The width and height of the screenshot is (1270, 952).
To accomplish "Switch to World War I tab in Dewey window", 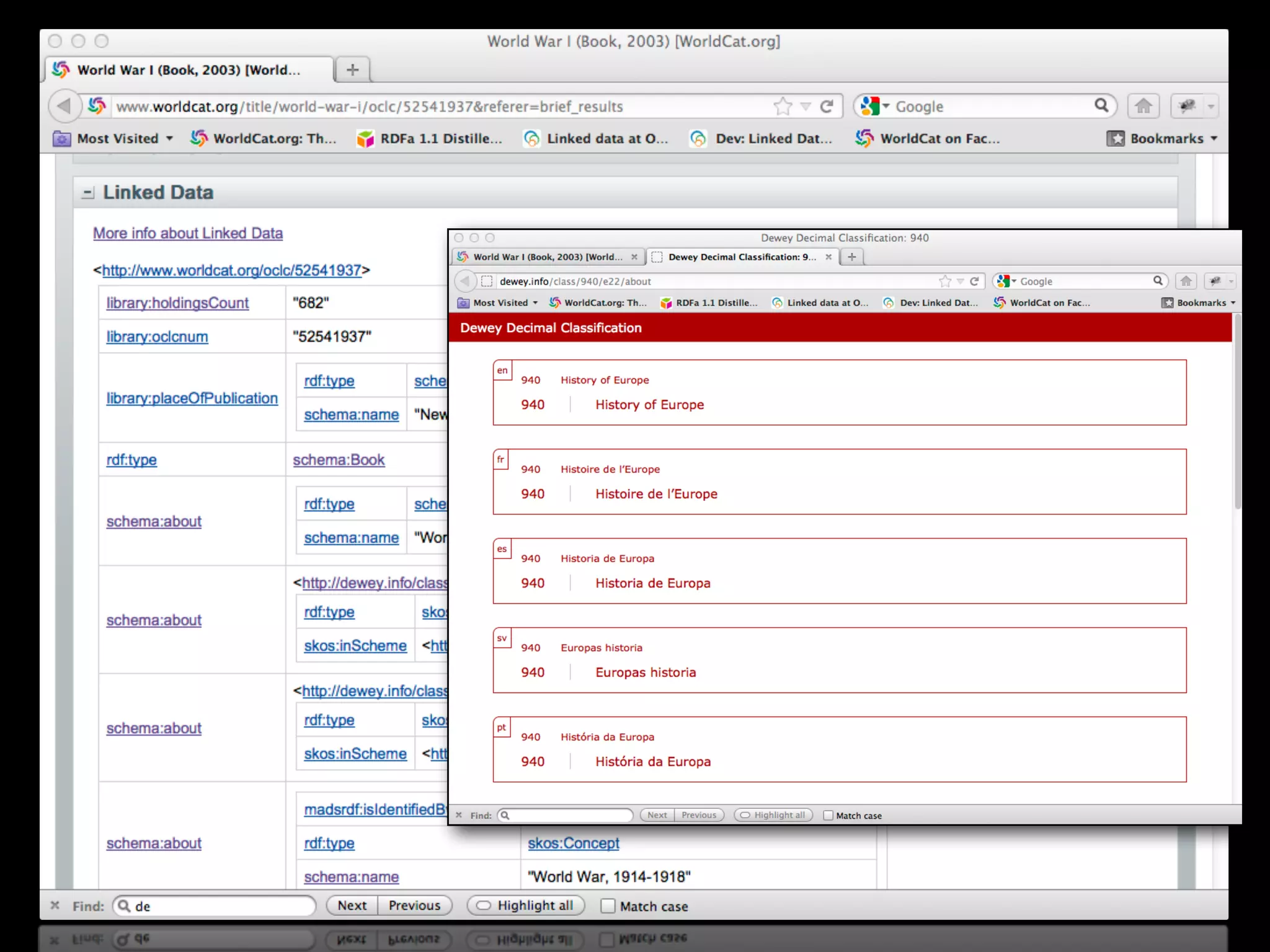I will (x=546, y=257).
